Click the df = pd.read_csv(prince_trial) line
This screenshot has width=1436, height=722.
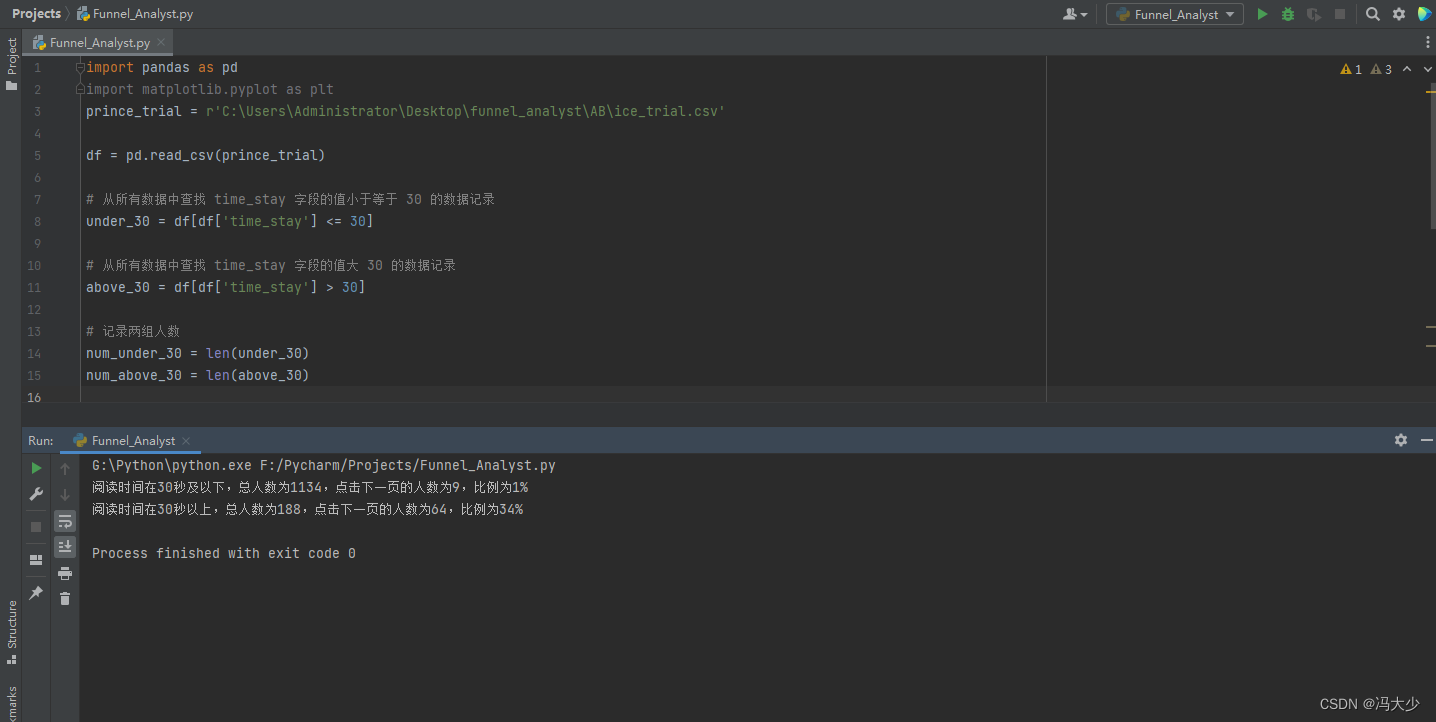206,156
